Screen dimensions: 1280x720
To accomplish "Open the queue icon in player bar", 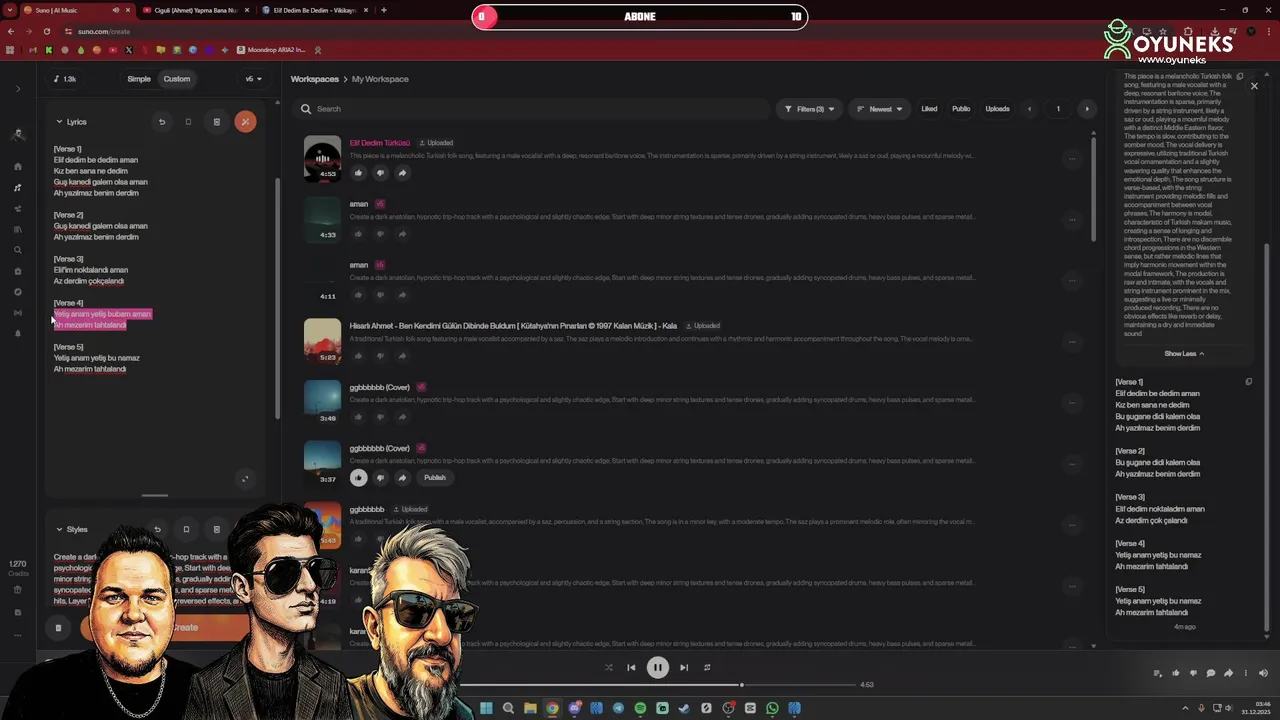I will [x=1158, y=673].
